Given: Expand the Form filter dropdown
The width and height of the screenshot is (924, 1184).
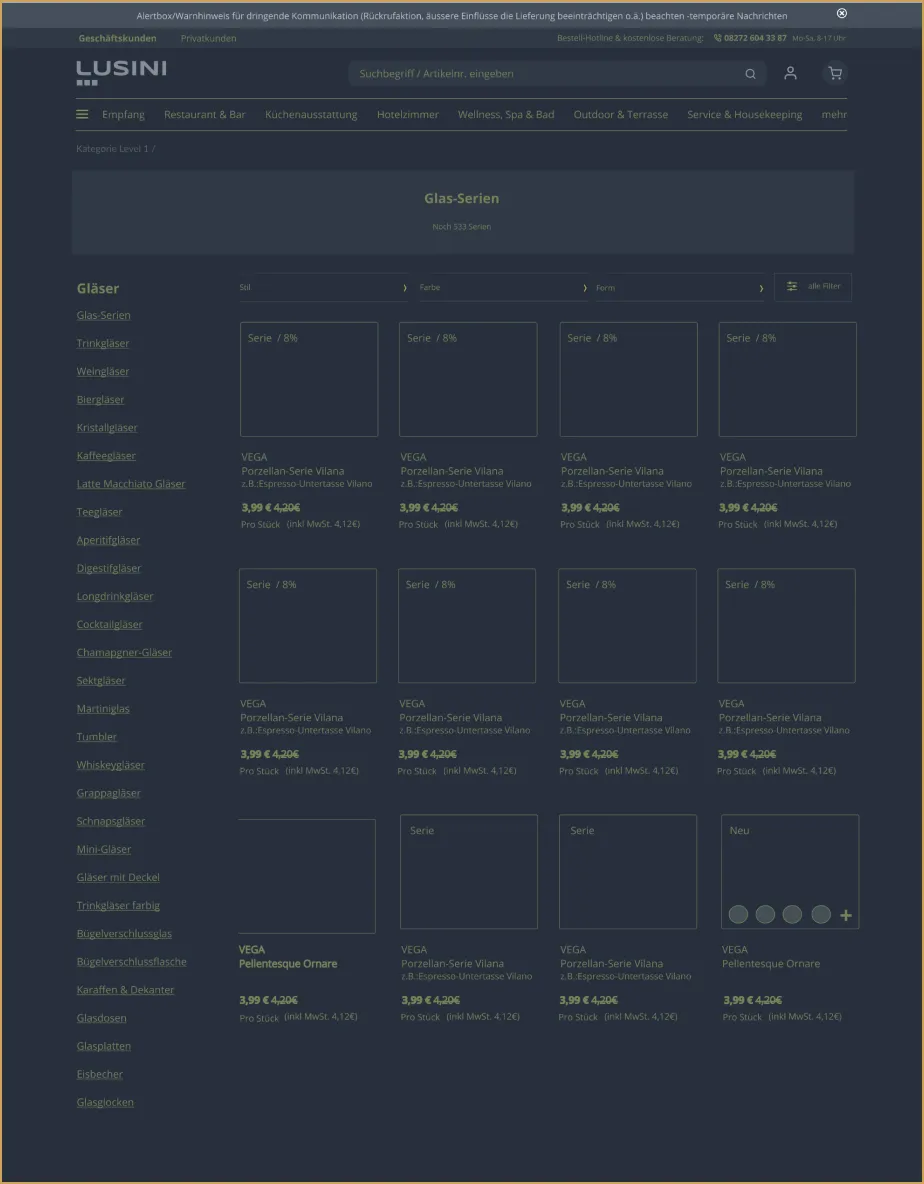Looking at the screenshot, I should click(x=680, y=288).
